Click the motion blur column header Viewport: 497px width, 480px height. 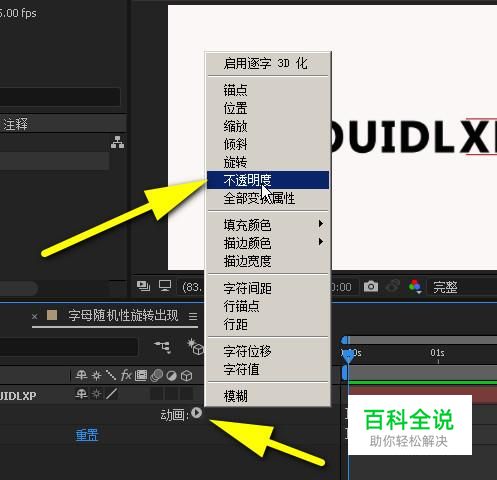156,376
